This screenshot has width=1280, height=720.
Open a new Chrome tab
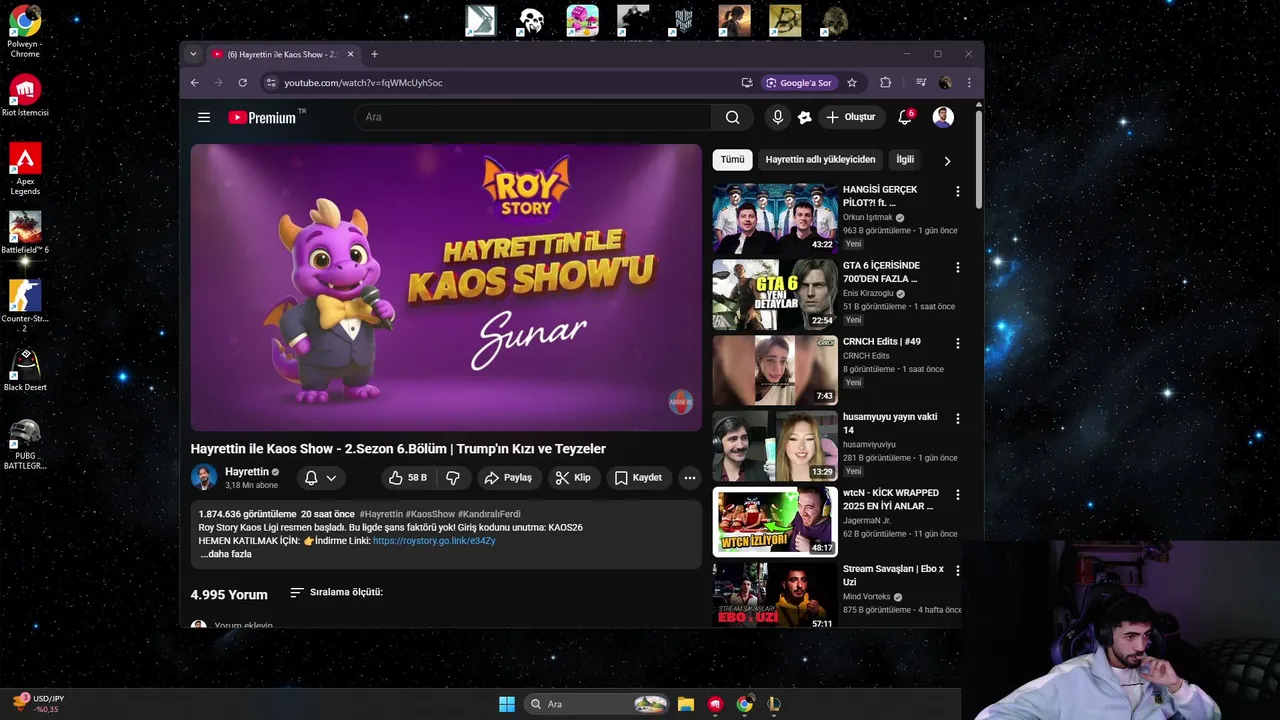(x=375, y=54)
